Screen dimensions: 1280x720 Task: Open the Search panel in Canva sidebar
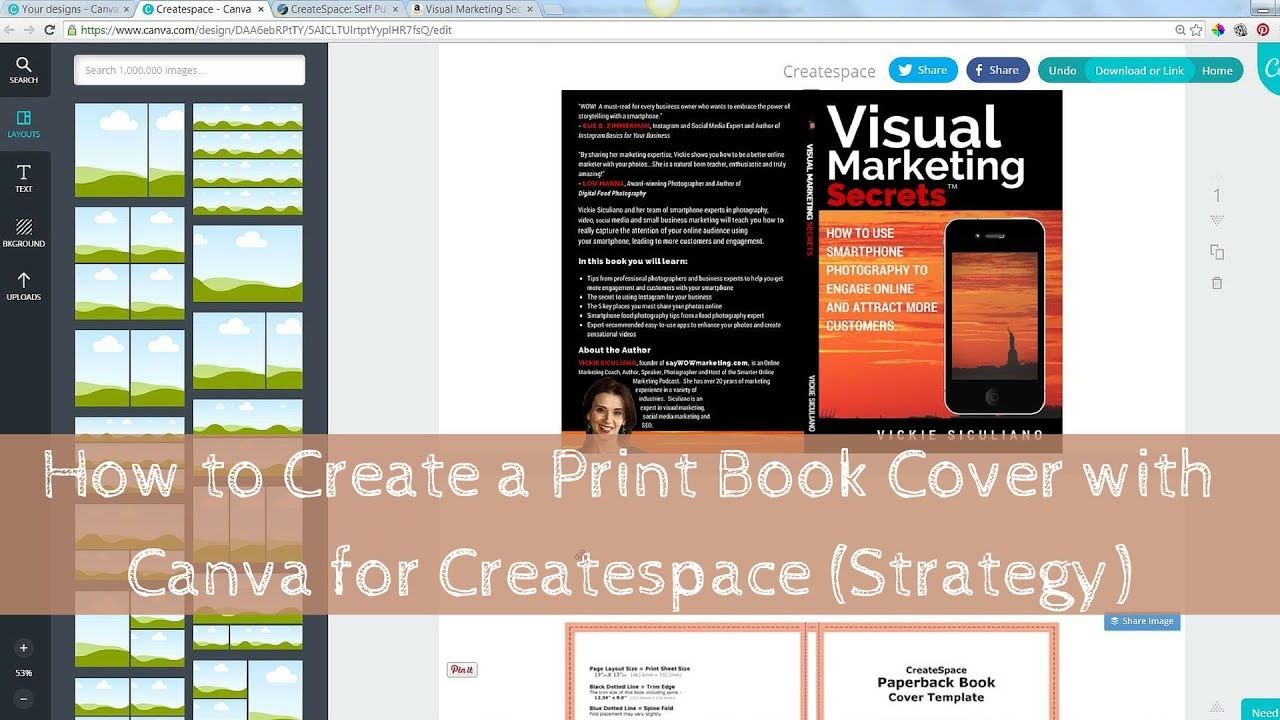[23, 70]
